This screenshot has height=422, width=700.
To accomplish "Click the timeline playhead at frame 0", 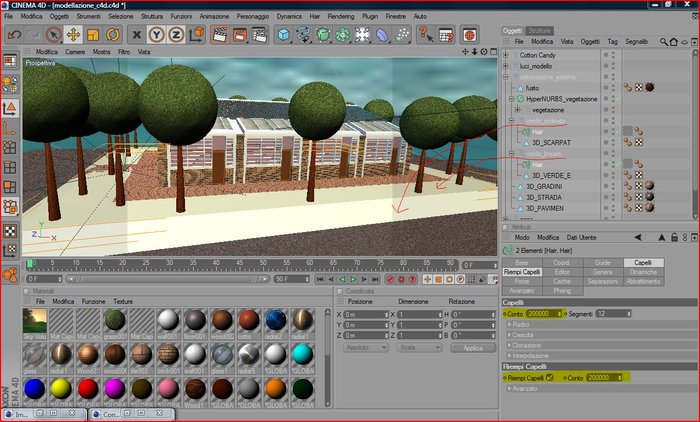I will coord(30,263).
